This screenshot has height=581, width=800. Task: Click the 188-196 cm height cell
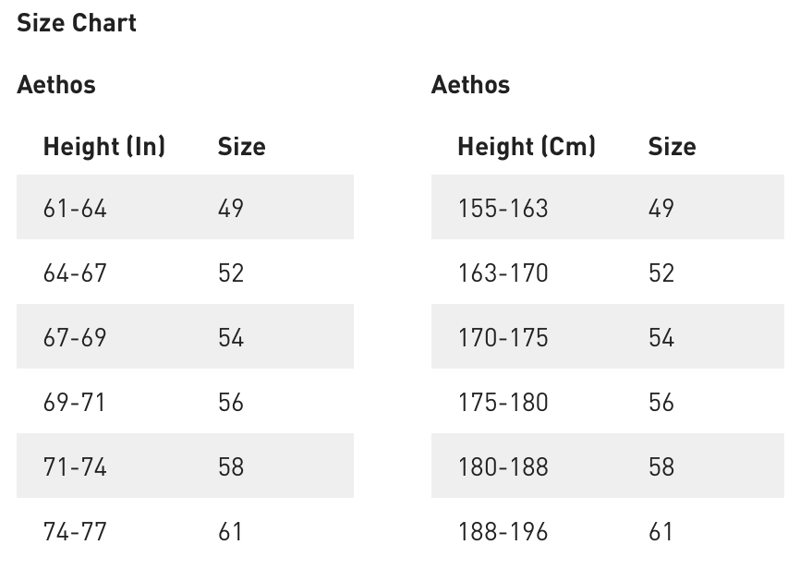[x=503, y=532]
